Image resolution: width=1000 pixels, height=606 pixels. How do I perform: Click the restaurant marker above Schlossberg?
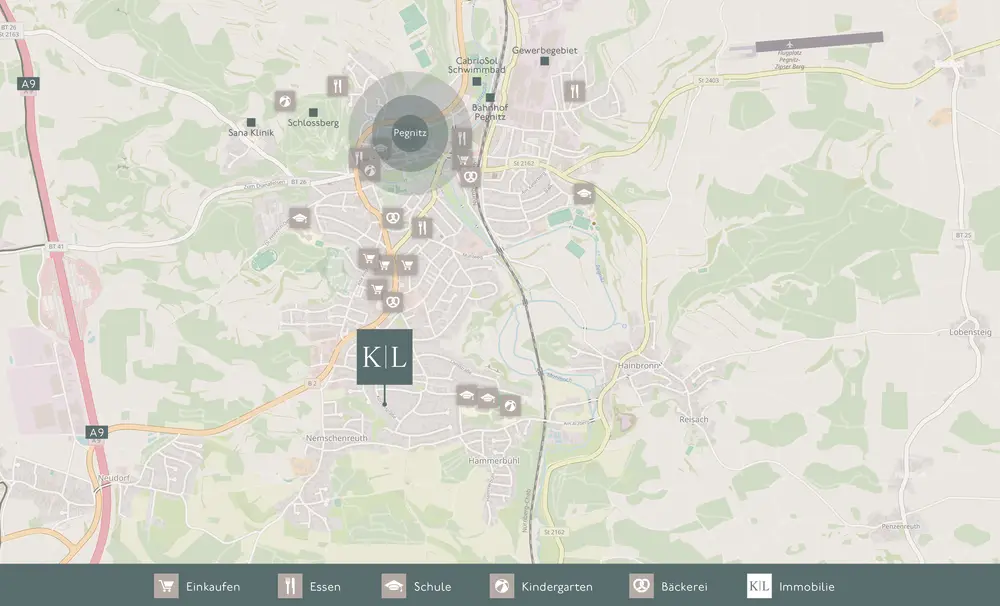click(338, 87)
